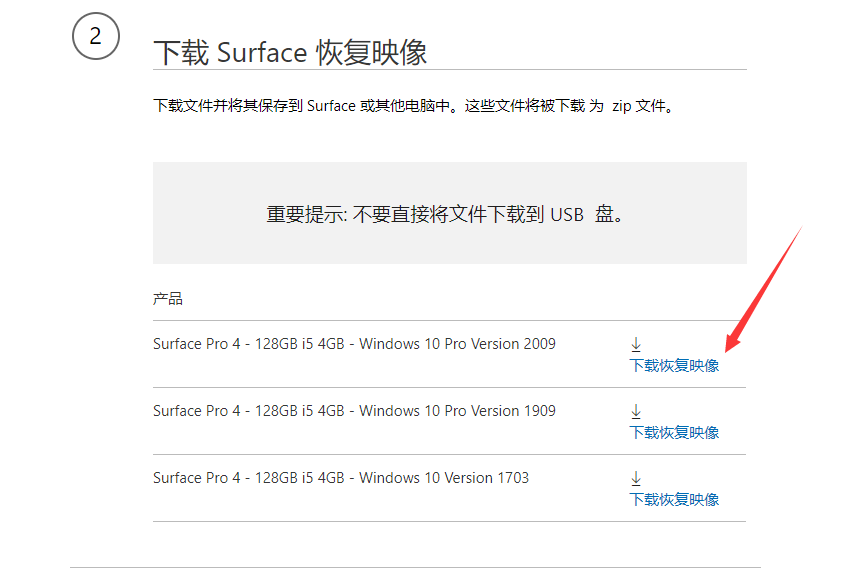Click the topmost download icon in the product list
Screen dimensions: 845x580
click(x=636, y=342)
